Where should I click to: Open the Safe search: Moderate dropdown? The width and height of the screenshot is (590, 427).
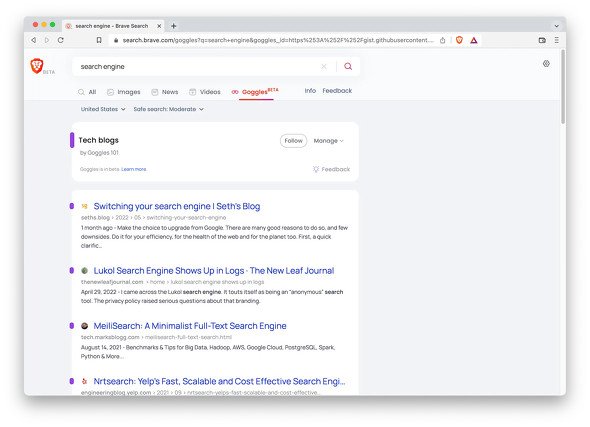coord(169,109)
